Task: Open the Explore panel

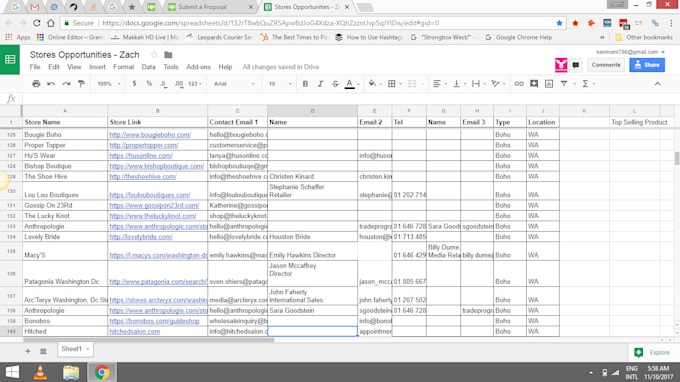Action: tap(653, 353)
